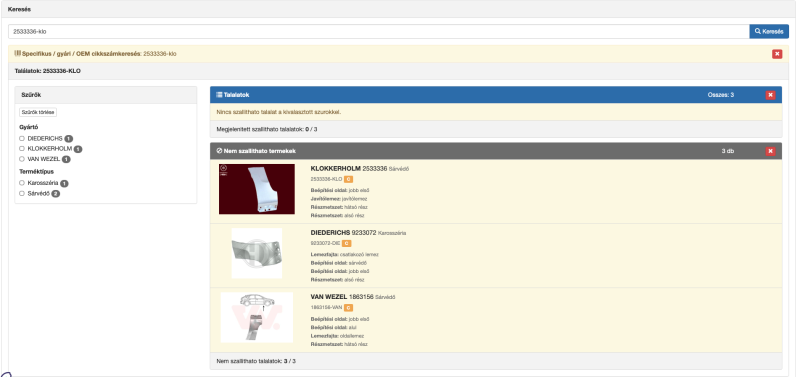Viewport: 800px width, 377px height.
Task: Click the orange C badge beside 9233072-DIE
Action: pyautogui.click(x=346, y=243)
